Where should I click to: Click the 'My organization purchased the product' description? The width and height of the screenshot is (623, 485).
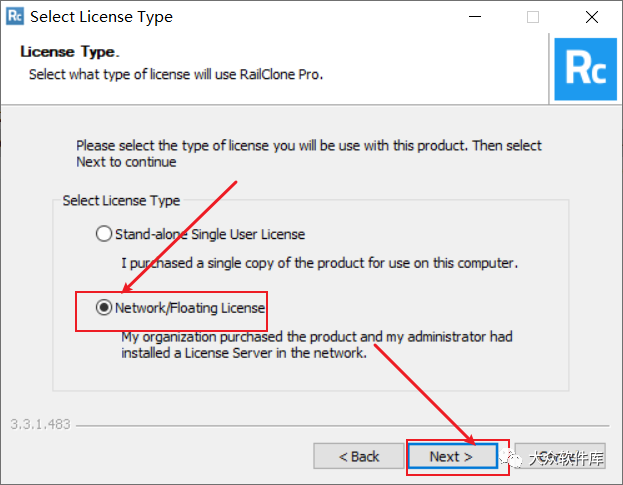pyautogui.click(x=317, y=345)
